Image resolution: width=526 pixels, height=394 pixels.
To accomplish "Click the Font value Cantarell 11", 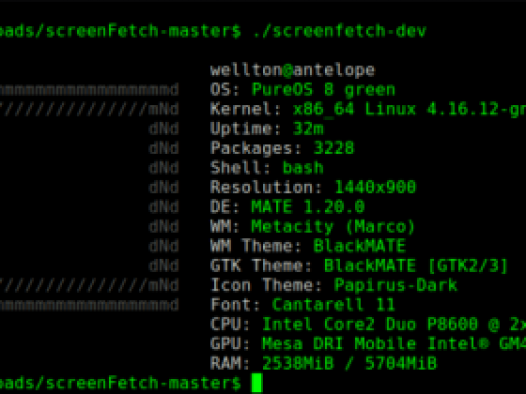I will [333, 305].
